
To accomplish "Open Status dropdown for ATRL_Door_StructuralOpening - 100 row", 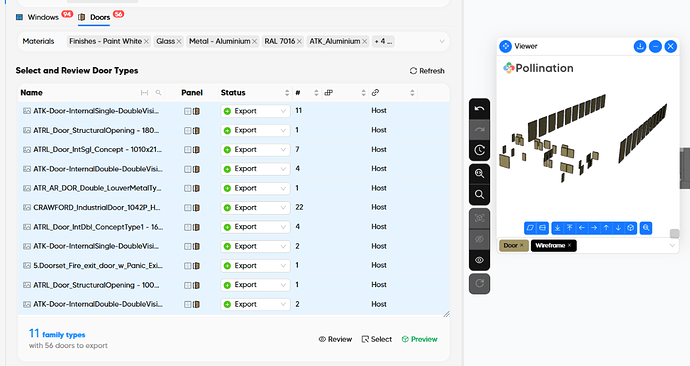I will [255, 285].
